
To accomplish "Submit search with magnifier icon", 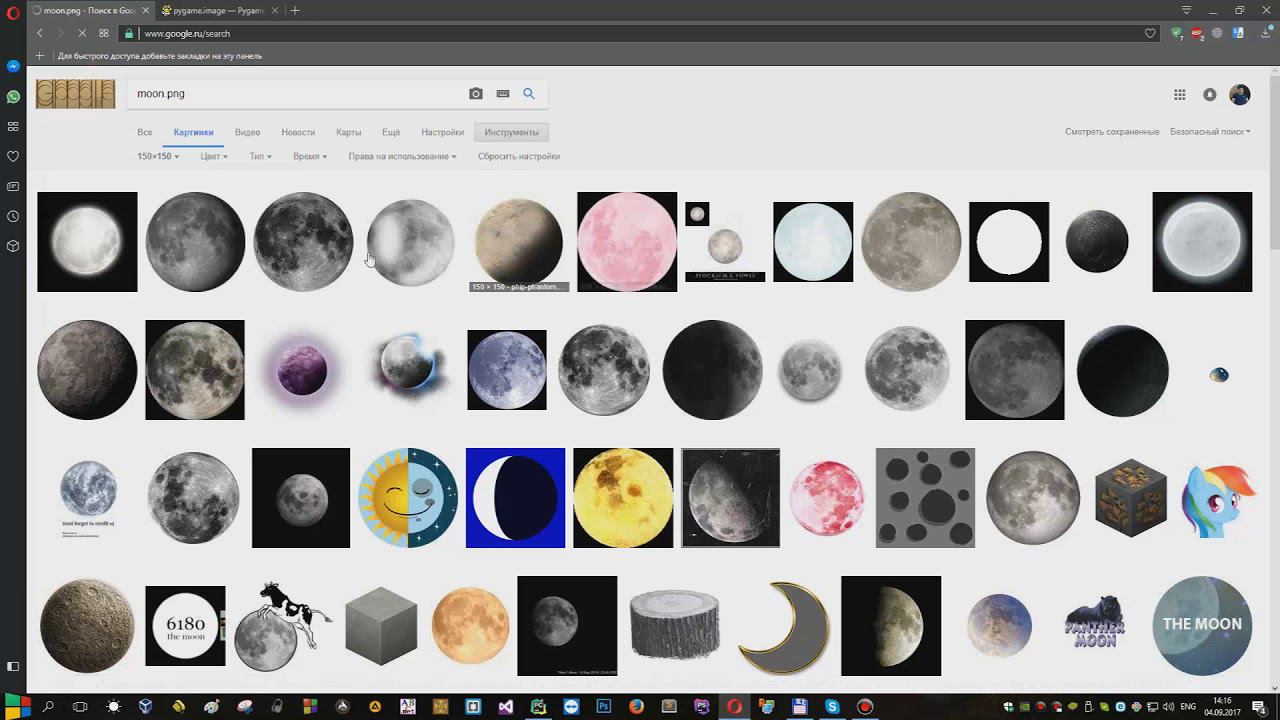I will [x=529, y=94].
